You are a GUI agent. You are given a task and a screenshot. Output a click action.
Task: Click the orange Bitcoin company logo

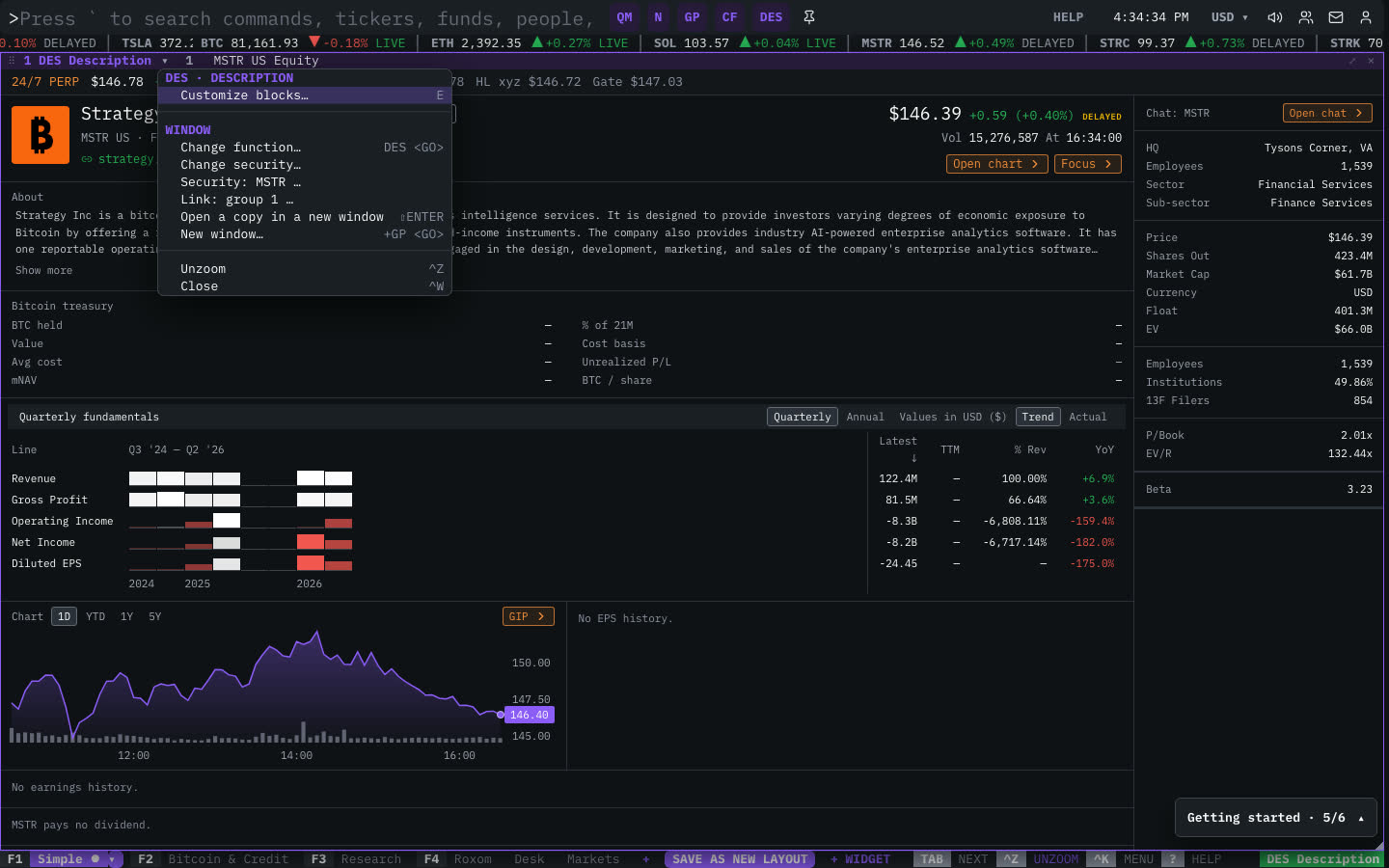[41, 135]
